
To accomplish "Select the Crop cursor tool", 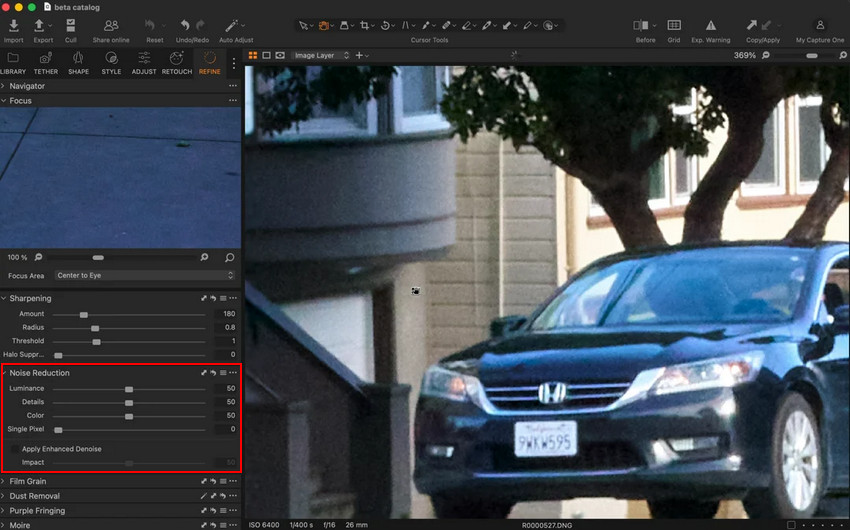I will 364,25.
